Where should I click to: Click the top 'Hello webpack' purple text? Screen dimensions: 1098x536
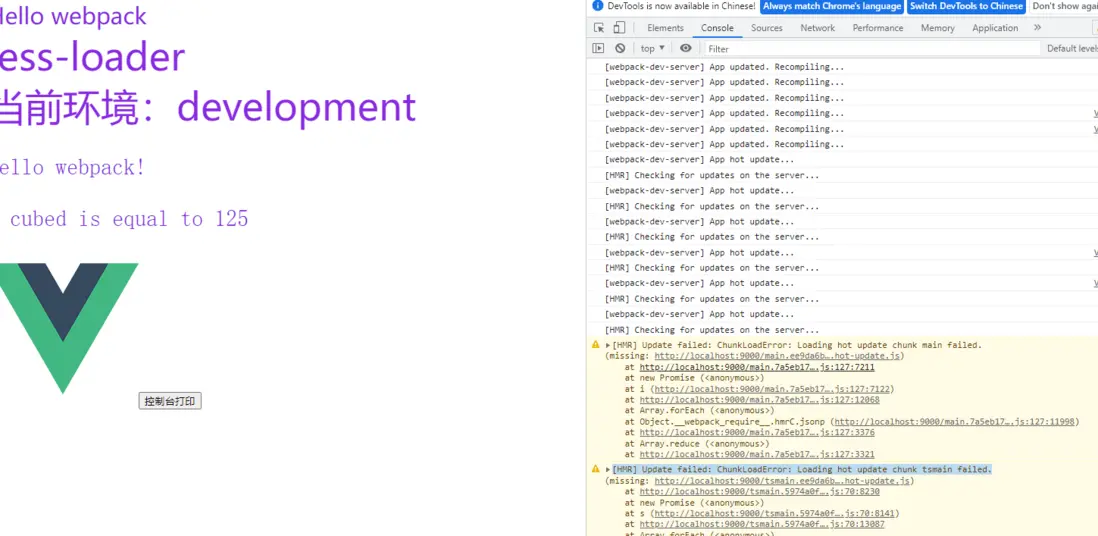click(x=73, y=15)
